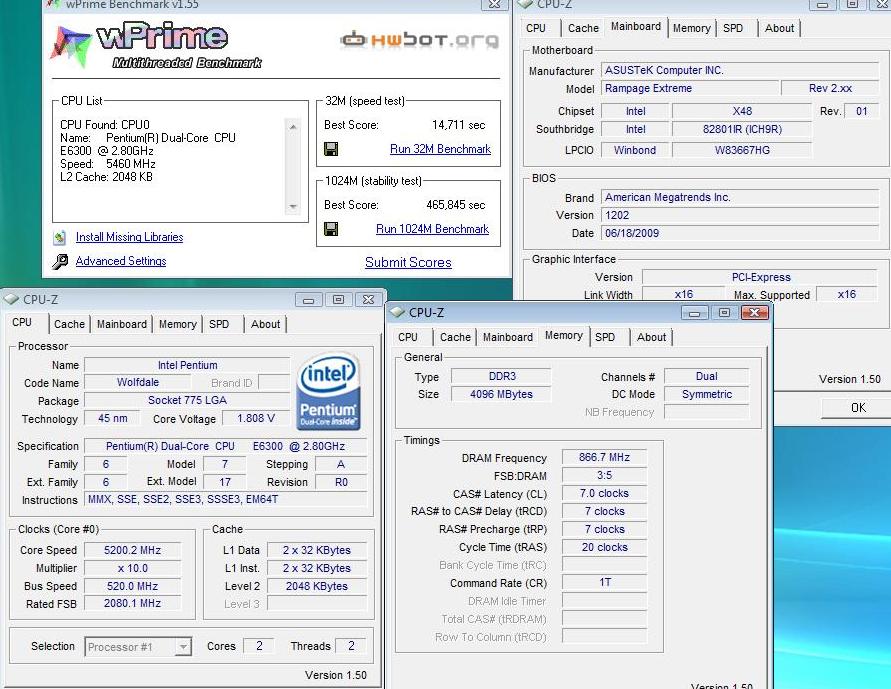Open the CPU tab in the Memory window
Image resolution: width=891 pixels, height=689 pixels.
(x=407, y=337)
